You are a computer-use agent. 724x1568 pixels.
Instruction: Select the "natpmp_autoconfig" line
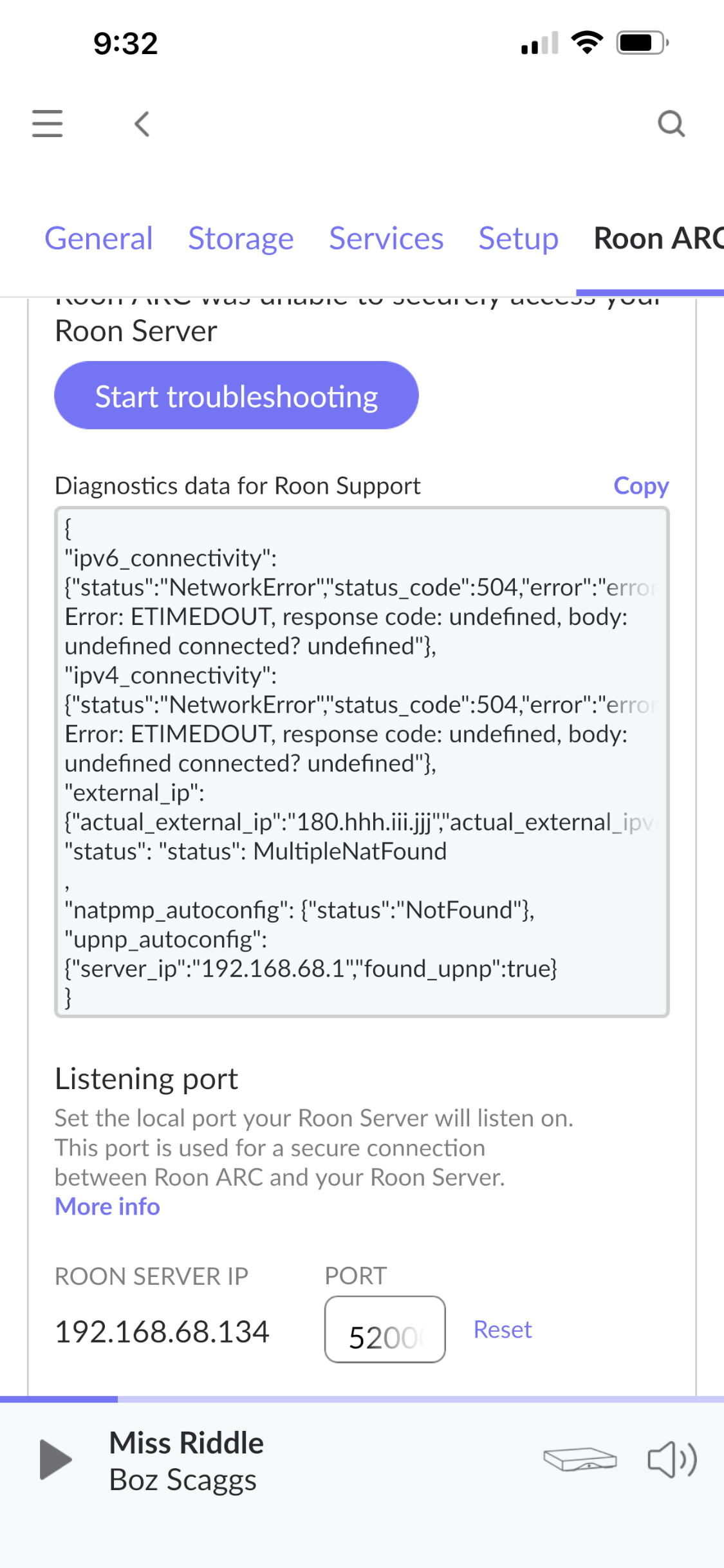pyautogui.click(x=299, y=910)
